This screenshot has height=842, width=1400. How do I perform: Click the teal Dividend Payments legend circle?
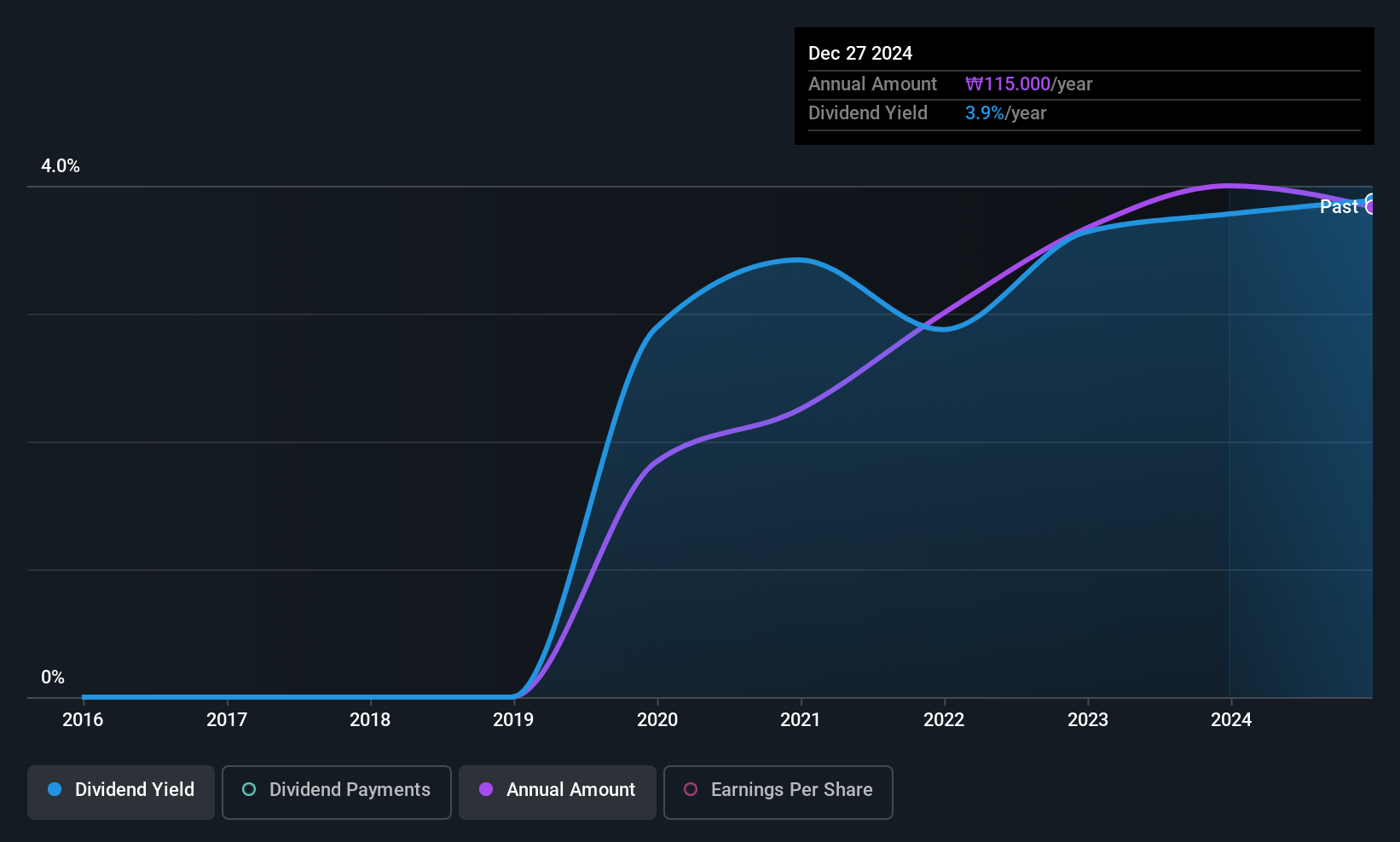coord(249,789)
